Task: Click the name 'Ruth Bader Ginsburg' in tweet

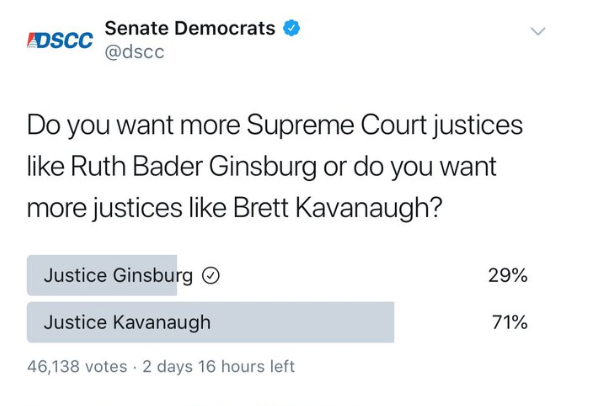Action: 194,167
